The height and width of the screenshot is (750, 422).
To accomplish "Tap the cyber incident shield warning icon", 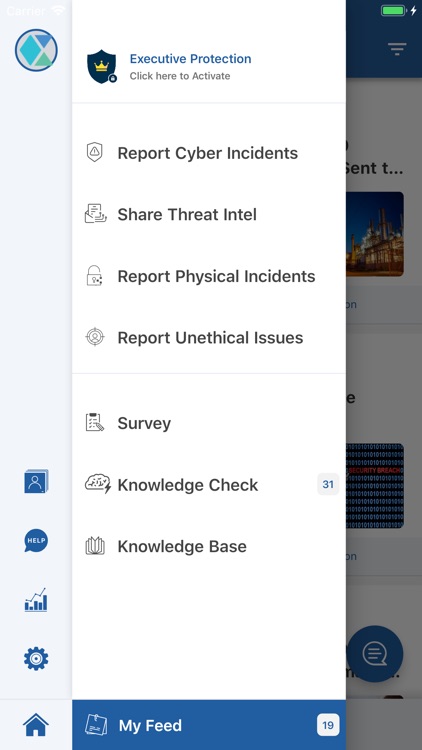I will point(95,152).
